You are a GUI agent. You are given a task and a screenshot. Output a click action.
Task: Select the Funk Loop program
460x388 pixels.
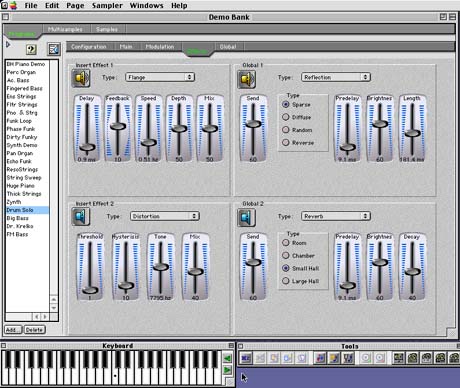27,121
